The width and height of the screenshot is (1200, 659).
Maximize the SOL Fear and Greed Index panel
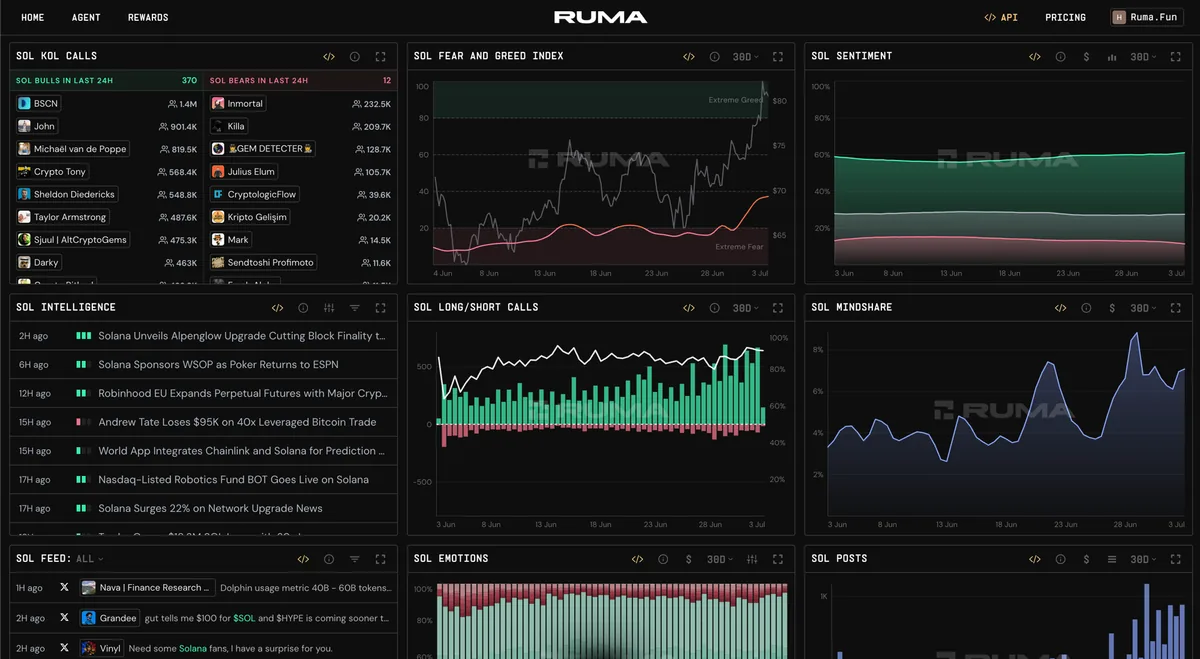[778, 57]
